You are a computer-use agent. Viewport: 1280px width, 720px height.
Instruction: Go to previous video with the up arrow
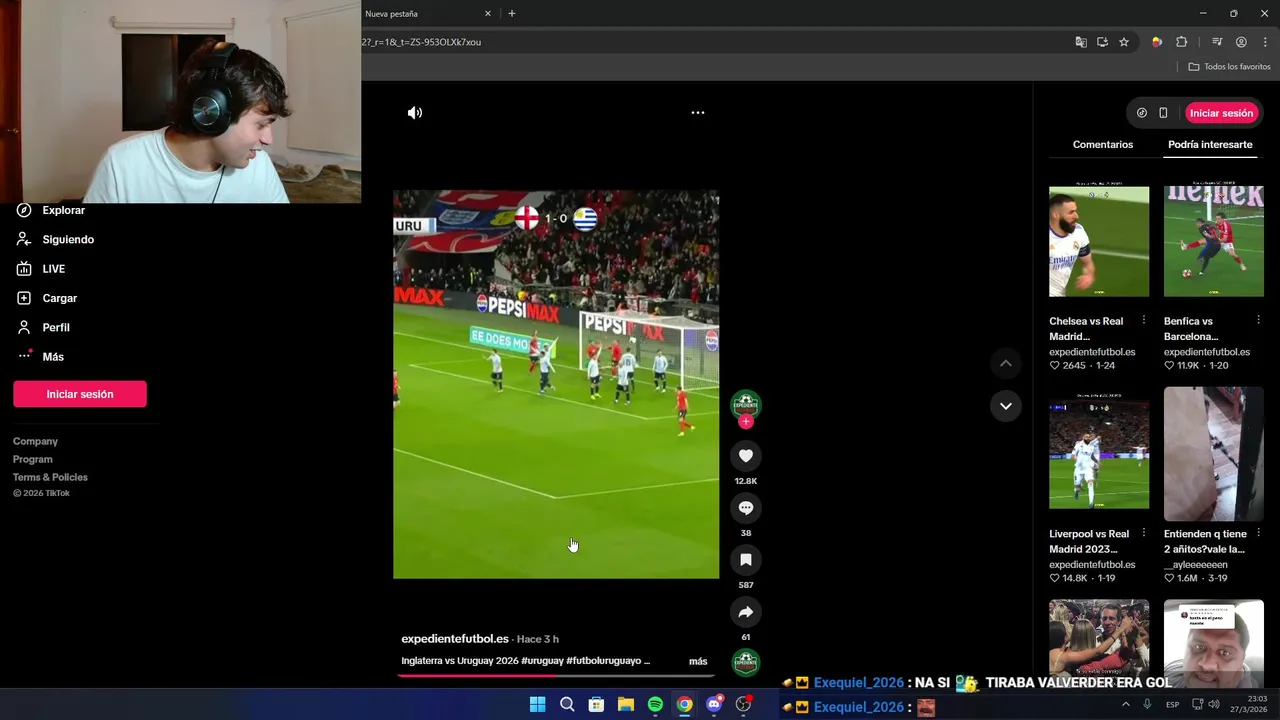[1006, 364]
